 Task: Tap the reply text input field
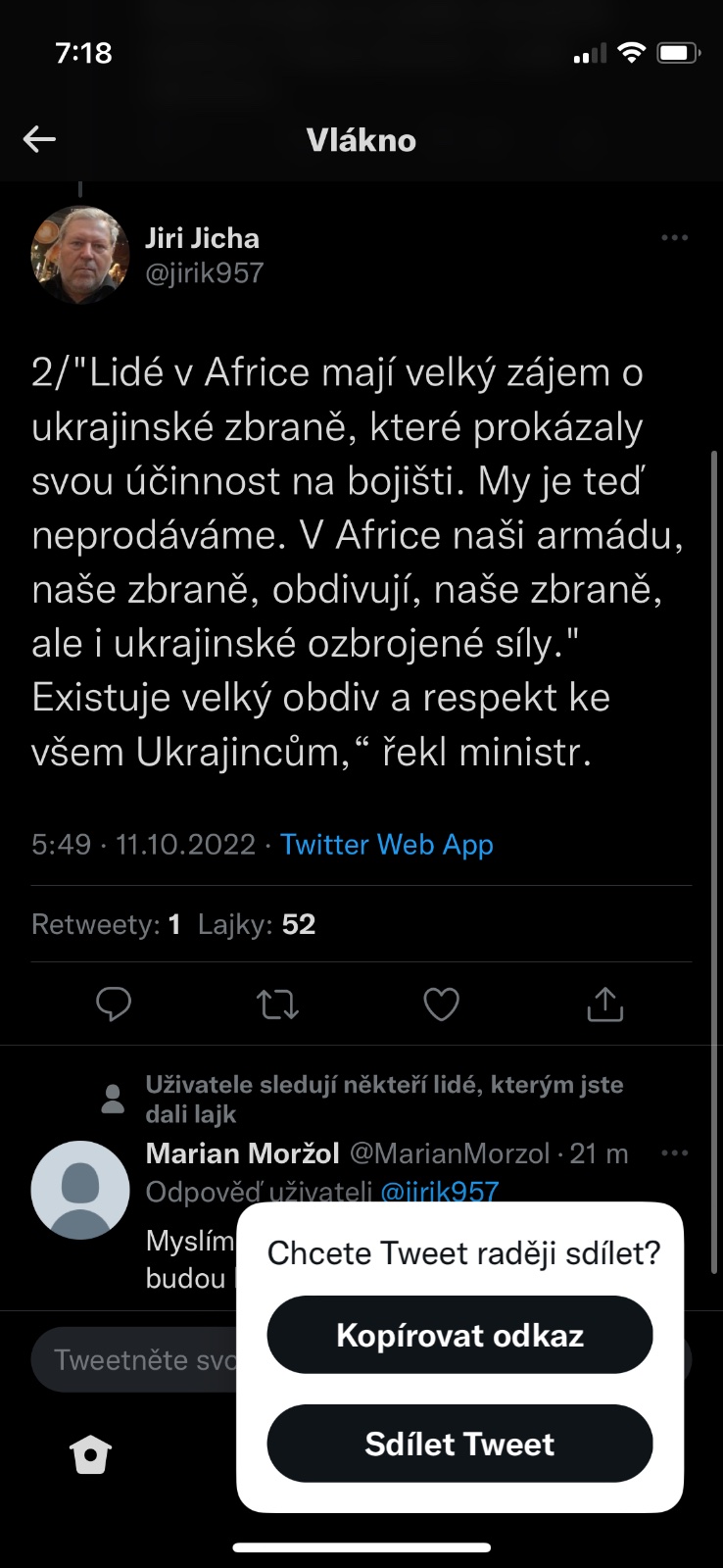137,1359
